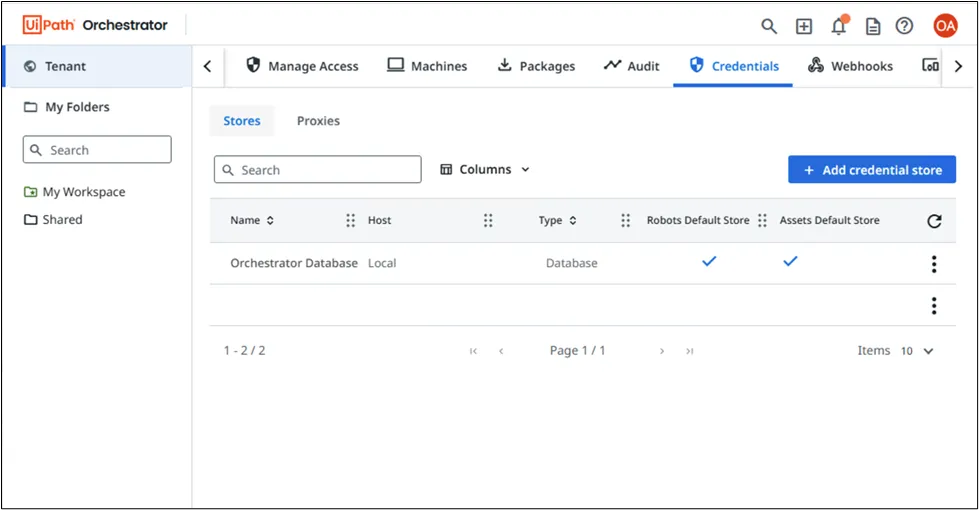Switch to the Packages tab
This screenshot has height=510, width=979.
(536, 66)
